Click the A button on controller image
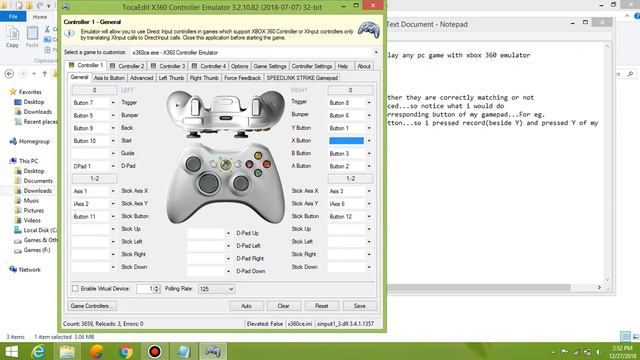 click(258, 173)
